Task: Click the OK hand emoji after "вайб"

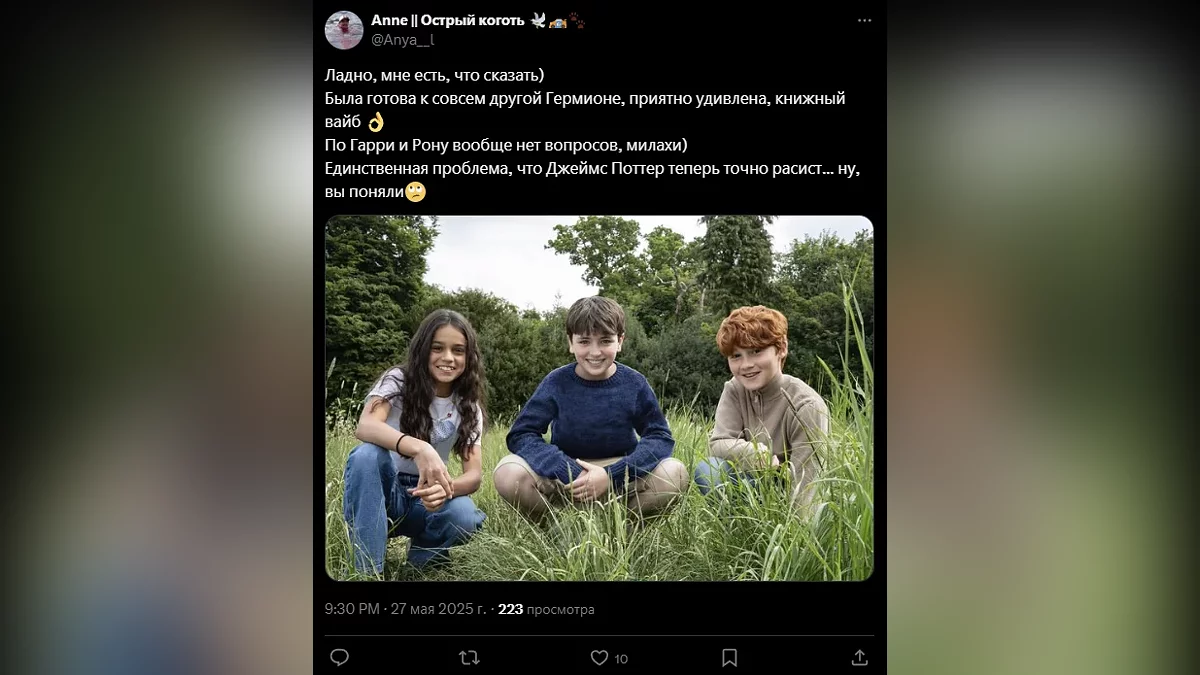Action: [376, 122]
